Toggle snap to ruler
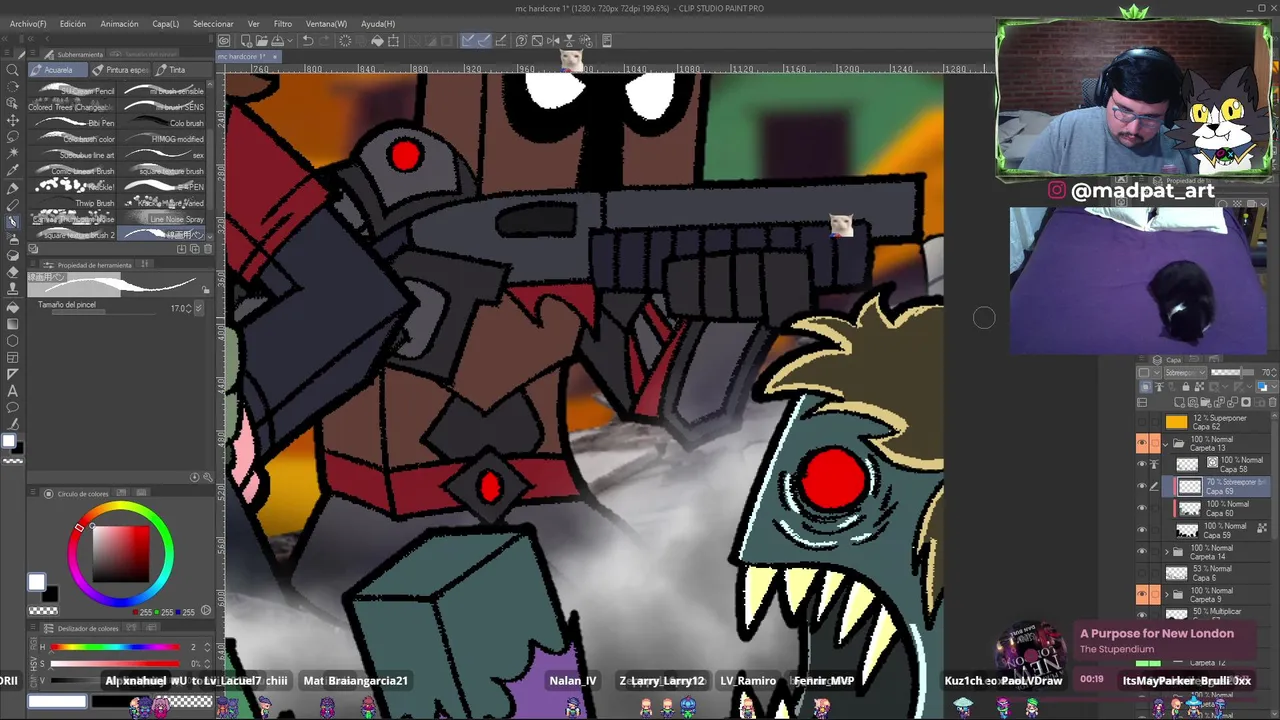Screen dimensions: 1280x720 pyautogui.click(x=468, y=41)
